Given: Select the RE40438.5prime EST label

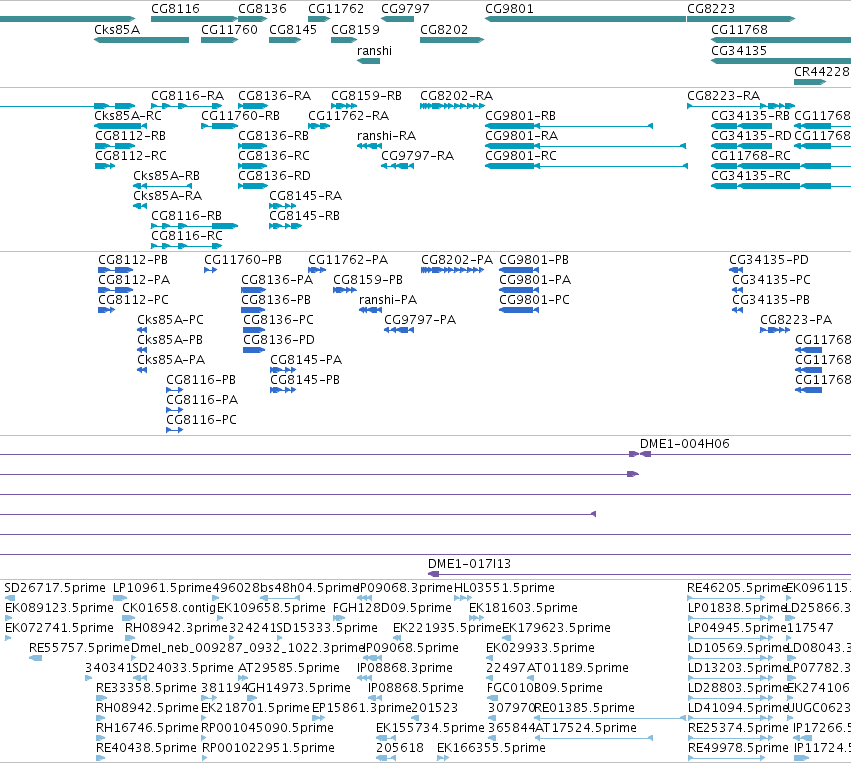Looking at the screenshot, I should (146, 748).
